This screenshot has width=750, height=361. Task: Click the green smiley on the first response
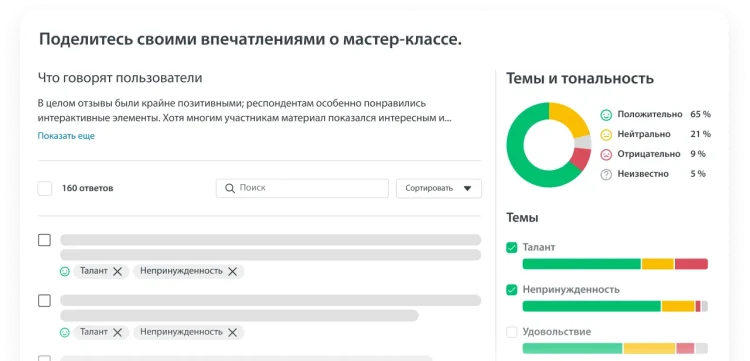pos(65,272)
